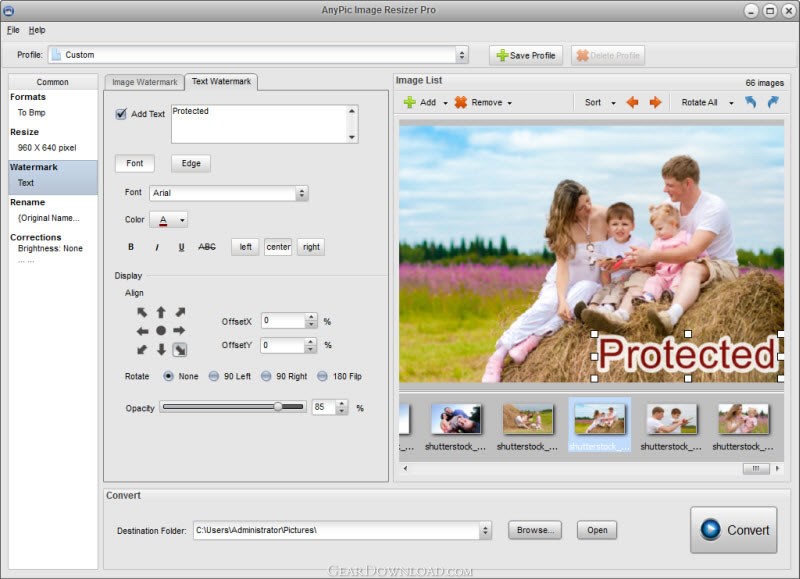This screenshot has height=579, width=800.
Task: Open Destination Folder path dropdown
Action: (x=485, y=530)
